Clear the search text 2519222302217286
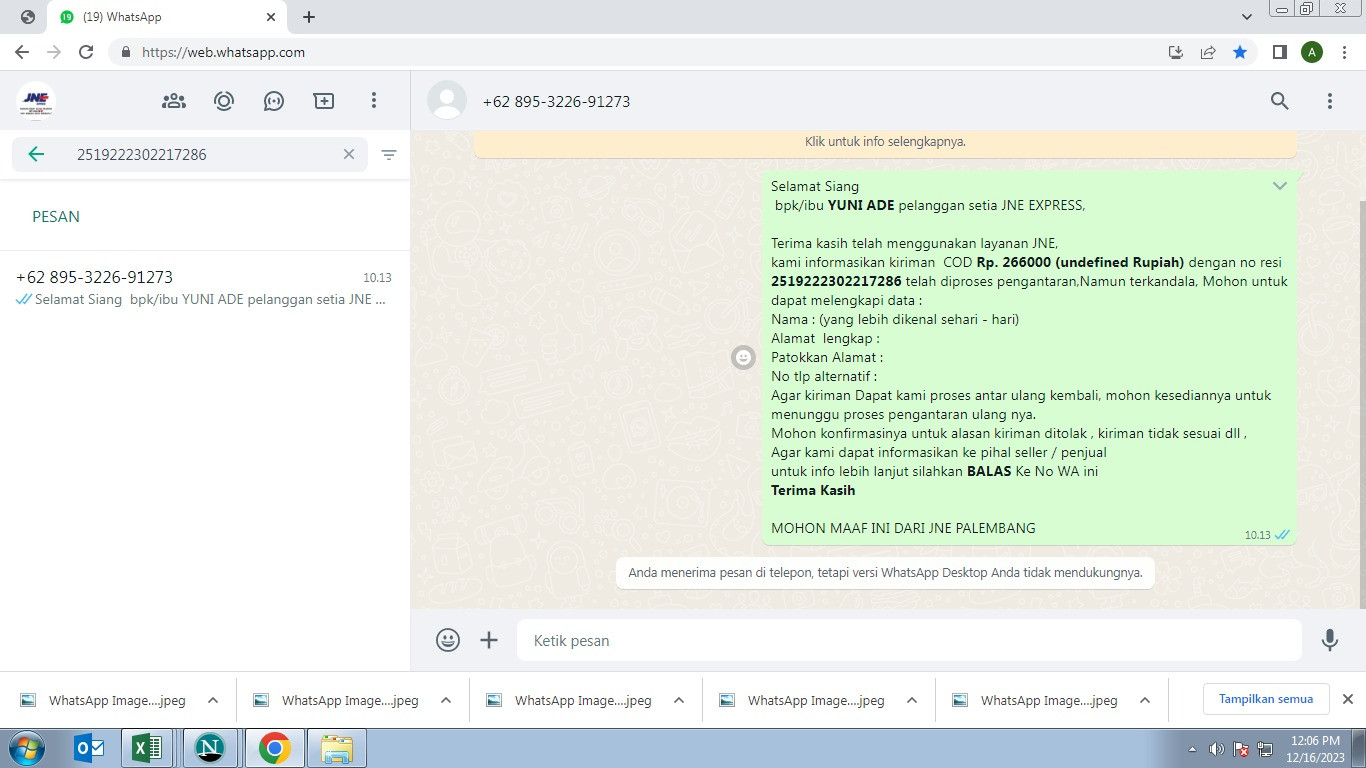The image size is (1366, 768). click(349, 154)
